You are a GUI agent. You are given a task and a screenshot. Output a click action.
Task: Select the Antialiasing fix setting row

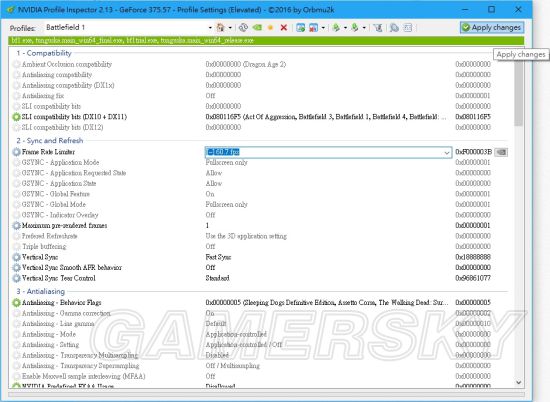point(260,96)
